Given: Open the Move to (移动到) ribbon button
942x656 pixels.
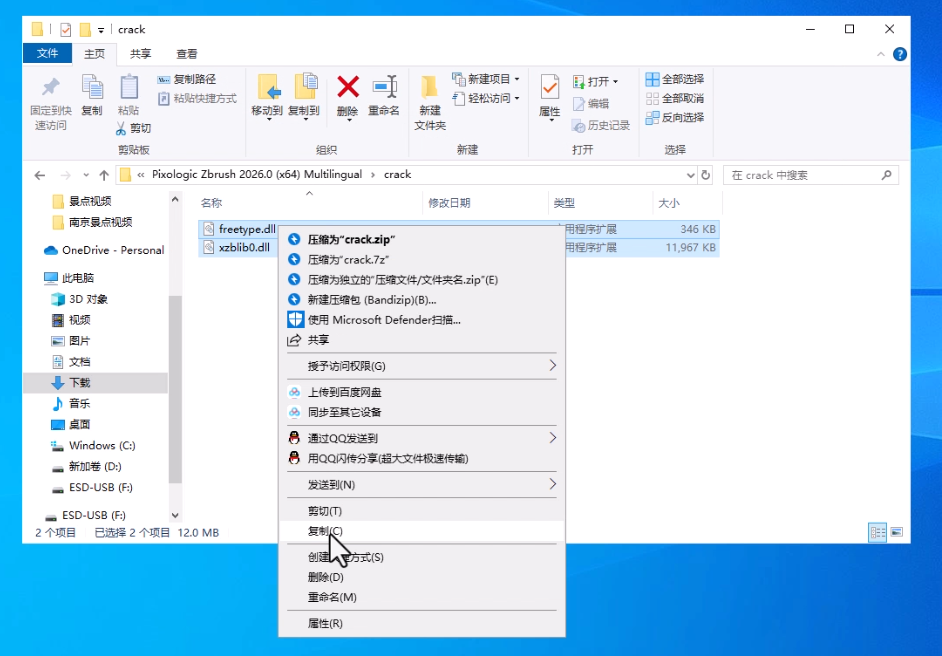Looking at the screenshot, I should pos(267,96).
